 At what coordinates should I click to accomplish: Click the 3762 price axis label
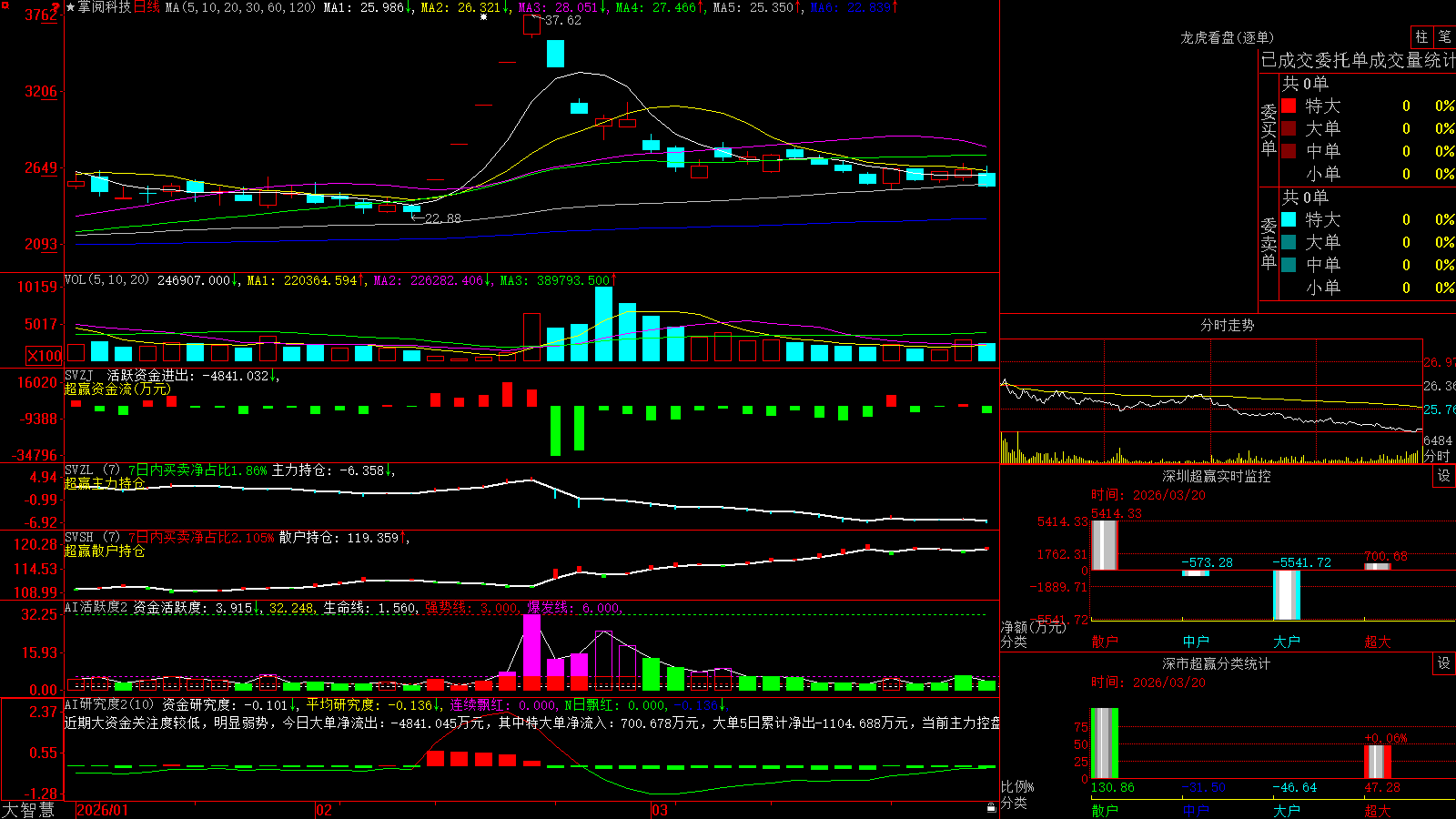click(x=41, y=15)
